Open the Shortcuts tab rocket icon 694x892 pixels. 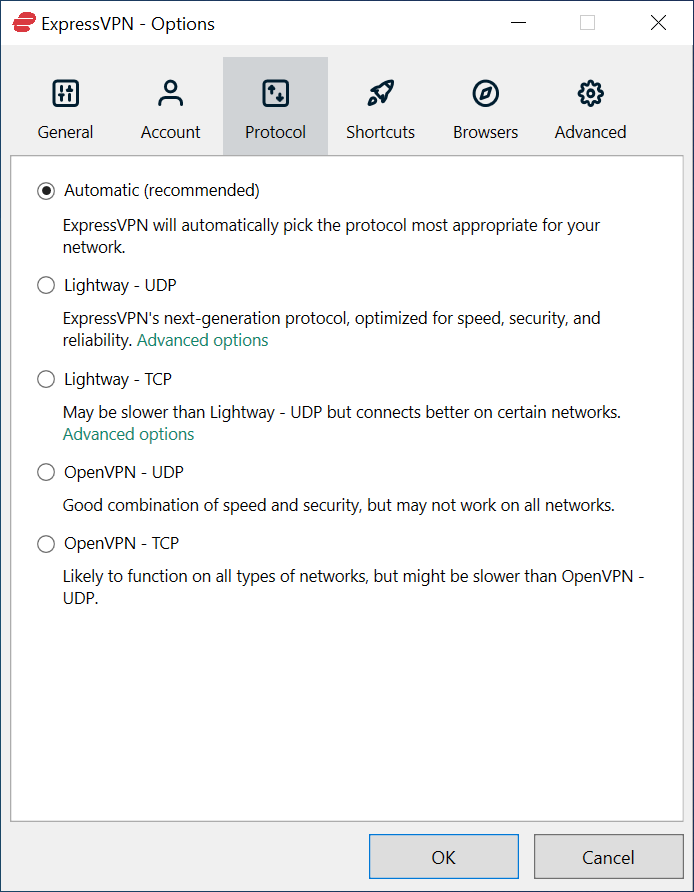click(x=381, y=93)
